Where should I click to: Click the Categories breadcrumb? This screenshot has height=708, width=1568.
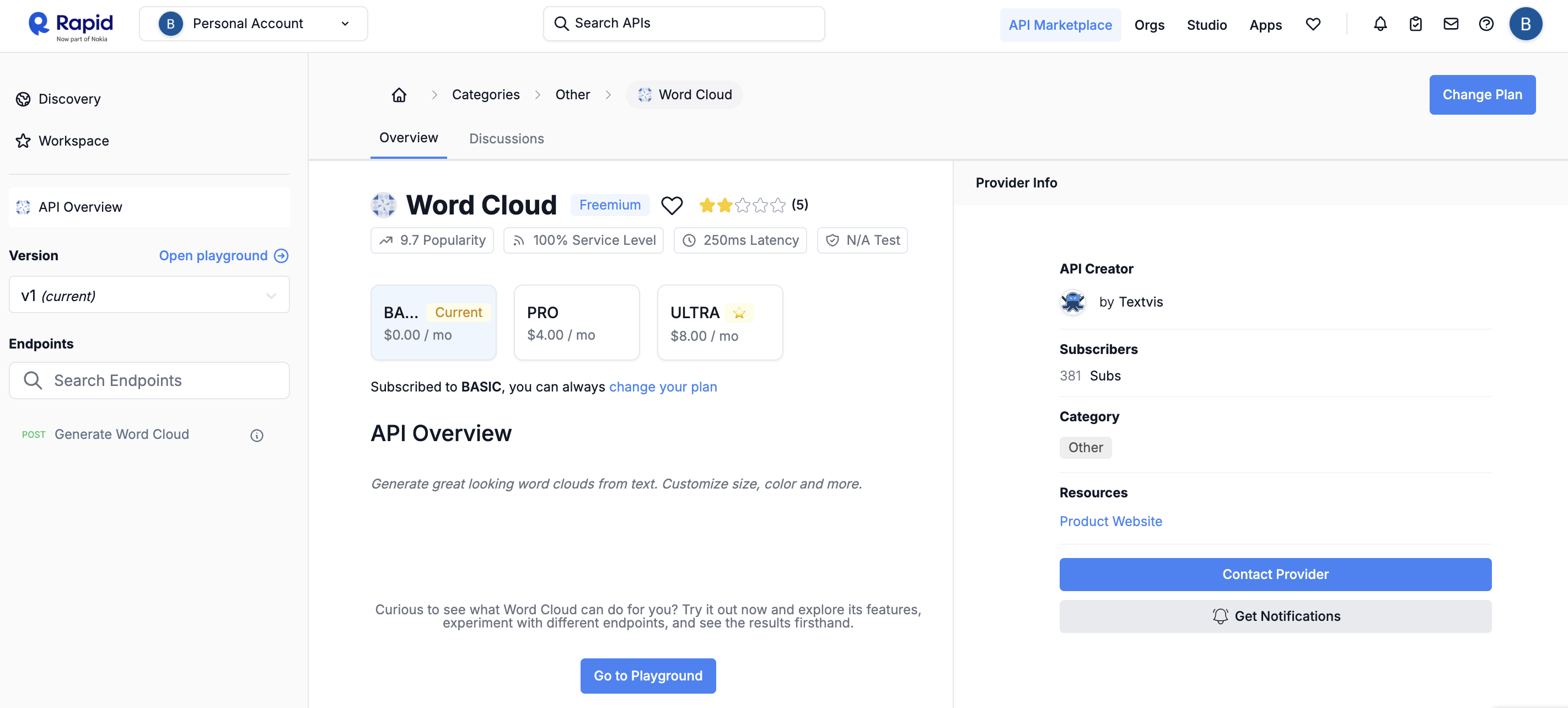point(485,94)
